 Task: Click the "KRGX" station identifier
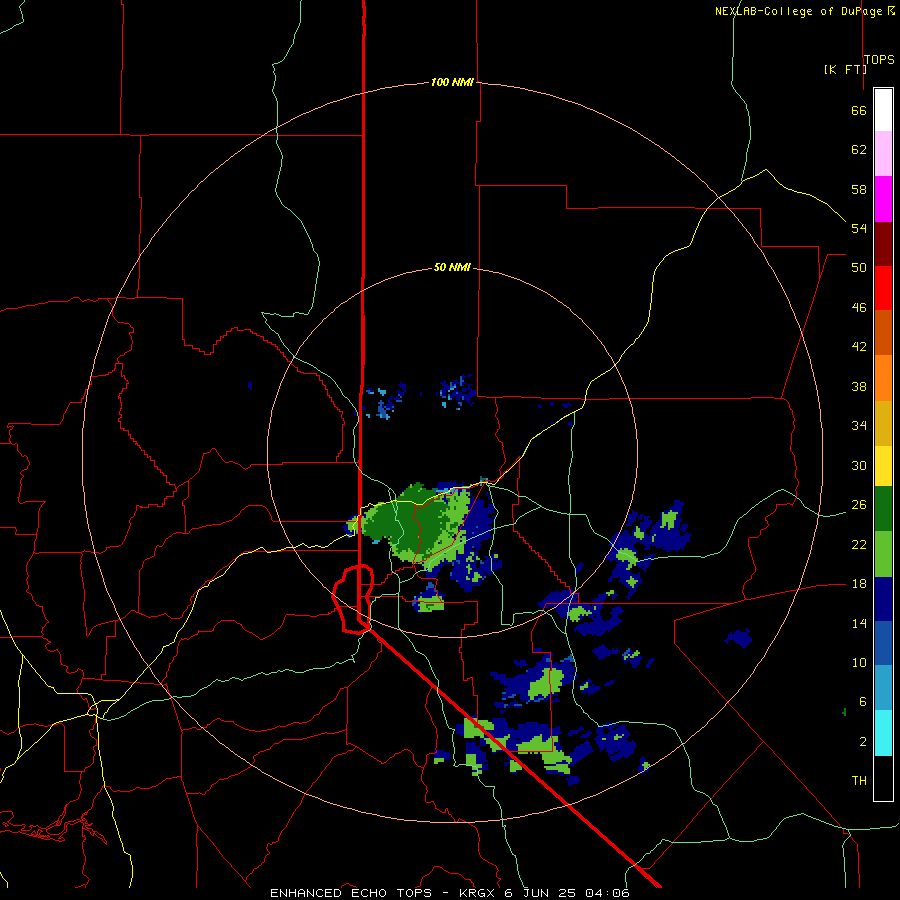pos(478,893)
